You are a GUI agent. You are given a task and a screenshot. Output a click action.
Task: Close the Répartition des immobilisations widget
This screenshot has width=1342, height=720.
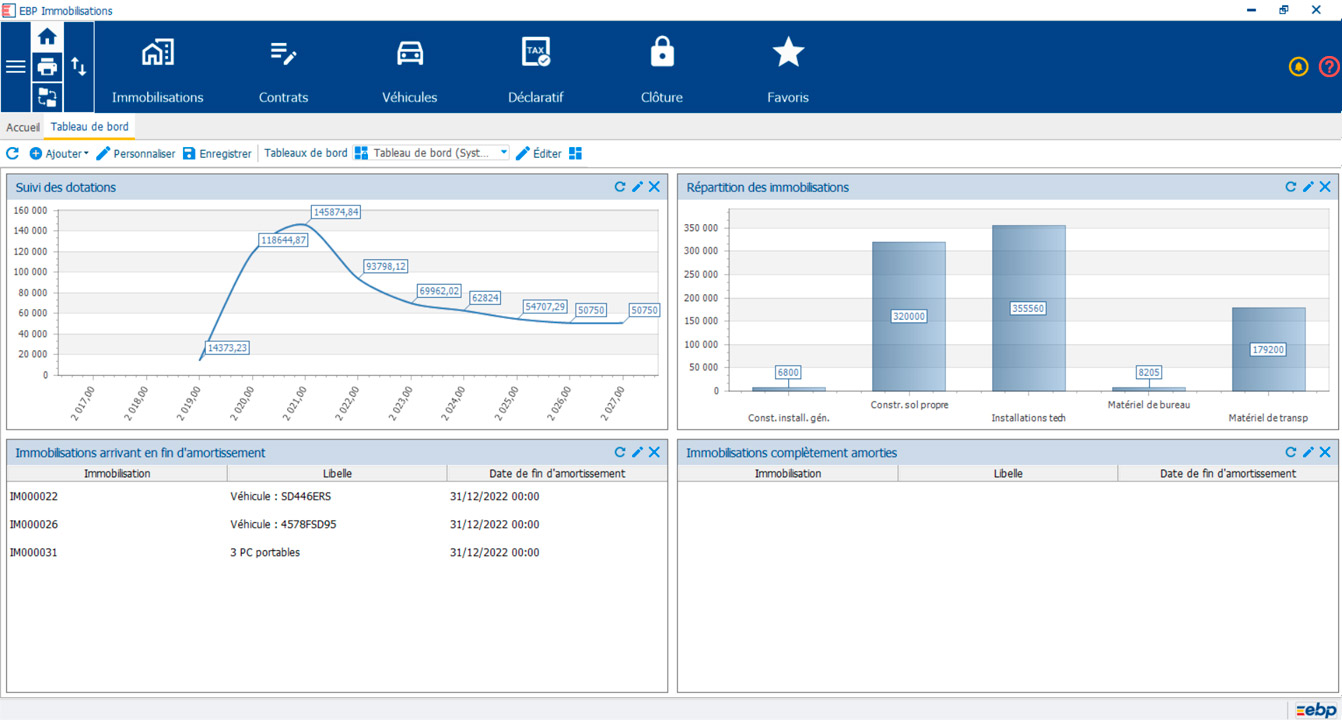pyautogui.click(x=1325, y=187)
